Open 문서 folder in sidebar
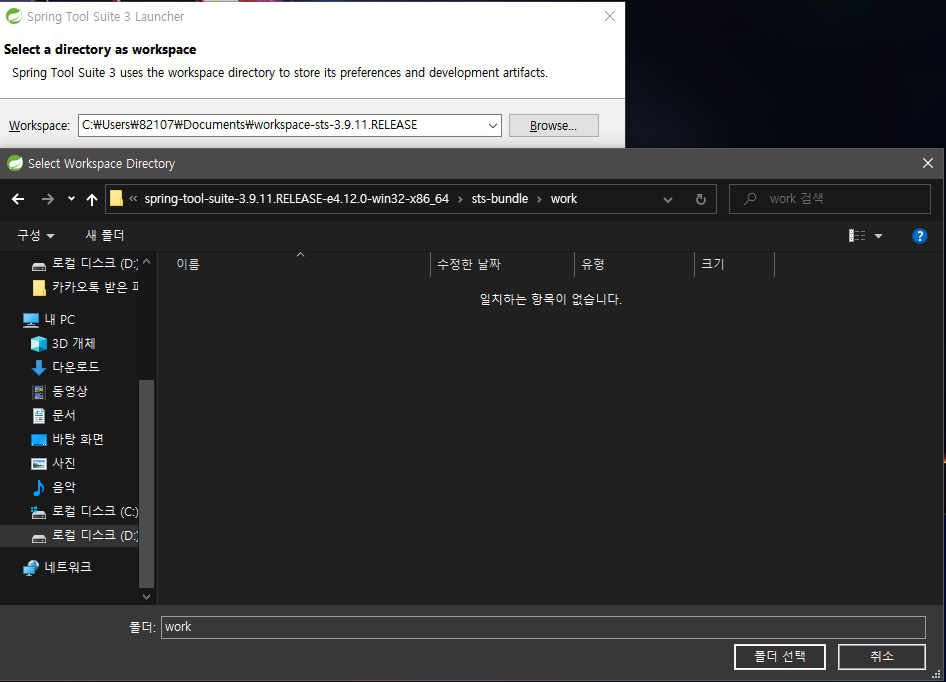Viewport: 946px width, 682px height. coord(54,415)
